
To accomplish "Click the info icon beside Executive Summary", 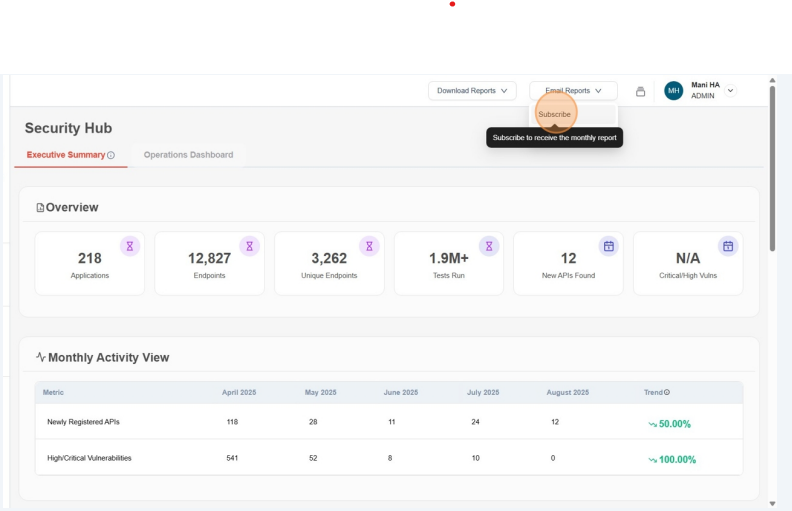I will 111,155.
